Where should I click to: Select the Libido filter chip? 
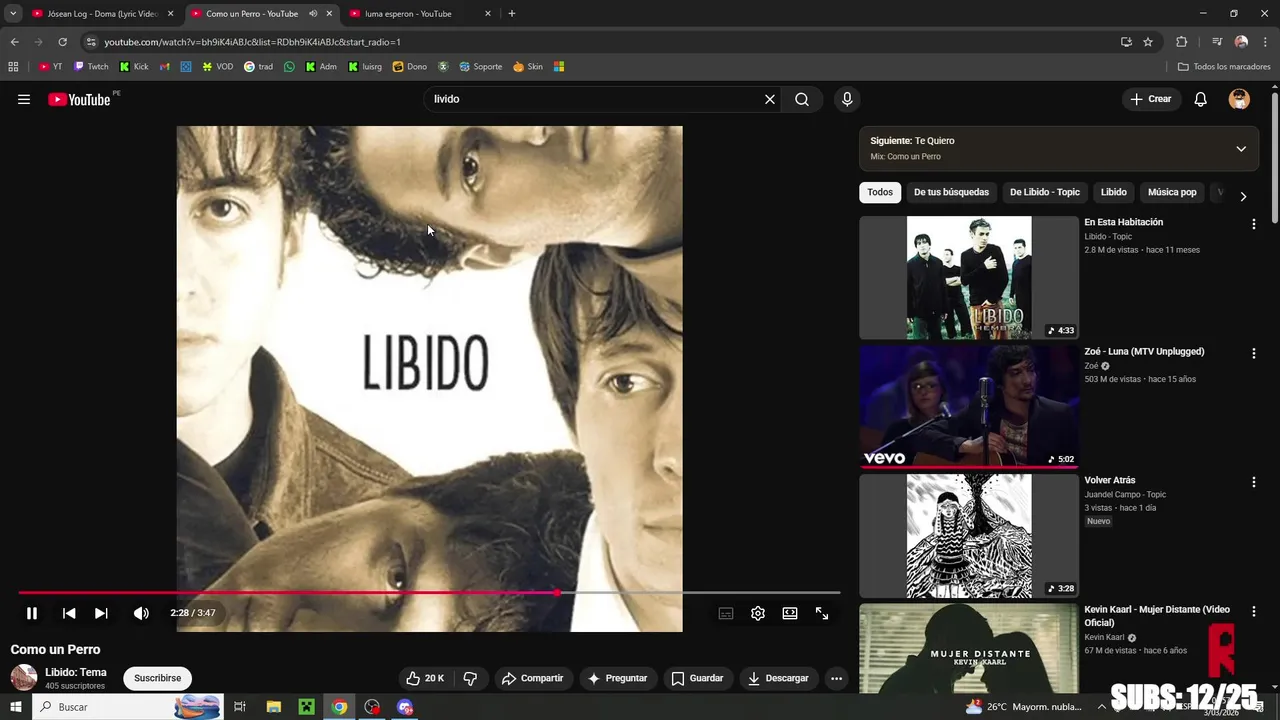1114,192
